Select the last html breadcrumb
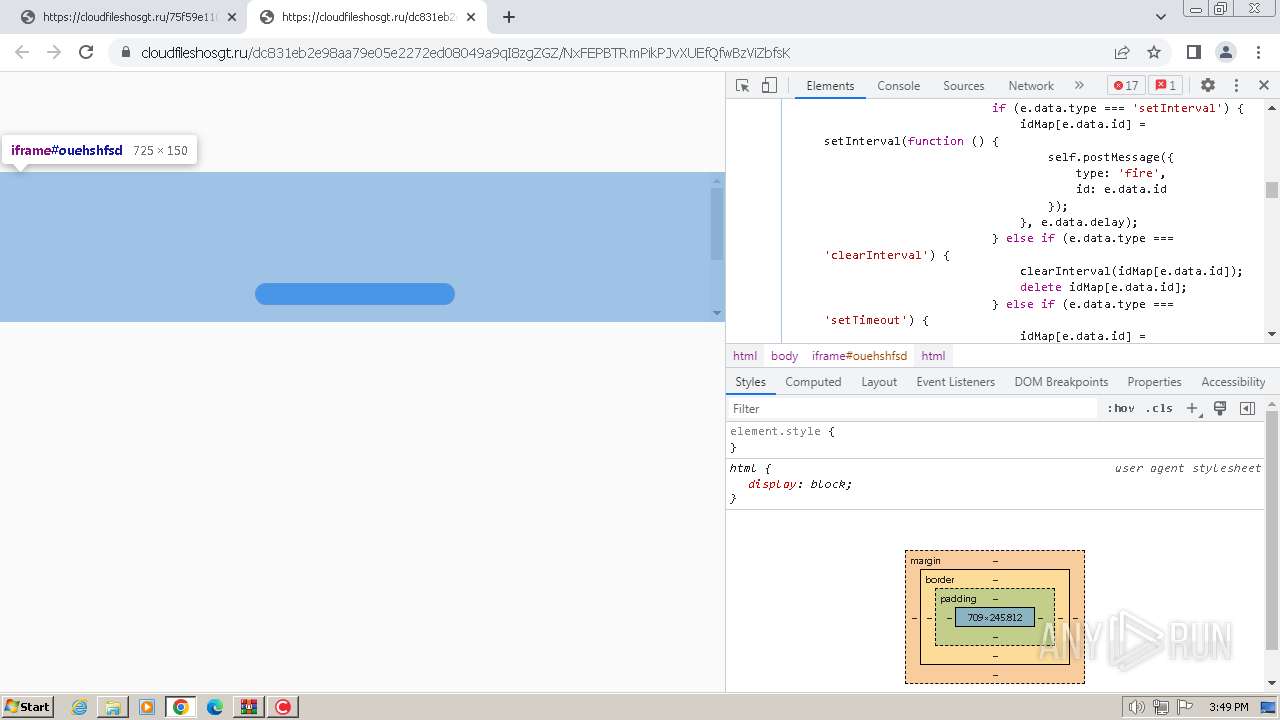The image size is (1280, 720). click(933, 356)
